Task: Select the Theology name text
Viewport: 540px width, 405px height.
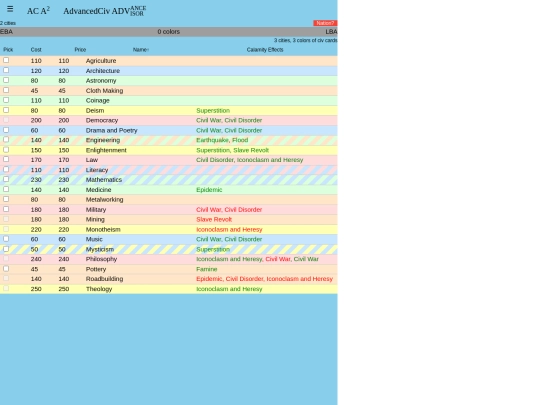Action: (x=99, y=289)
